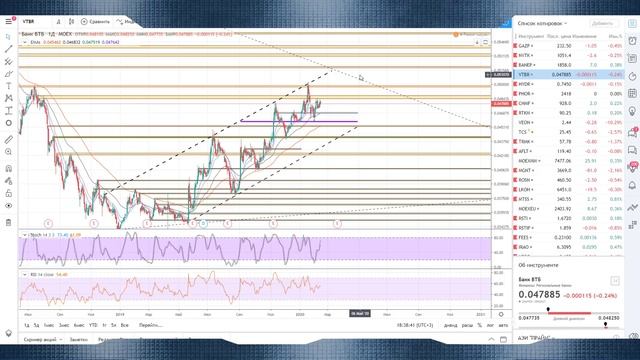Open the Список котировок dropdown
The width and height of the screenshot is (640, 360).
pyautogui.click(x=542, y=23)
